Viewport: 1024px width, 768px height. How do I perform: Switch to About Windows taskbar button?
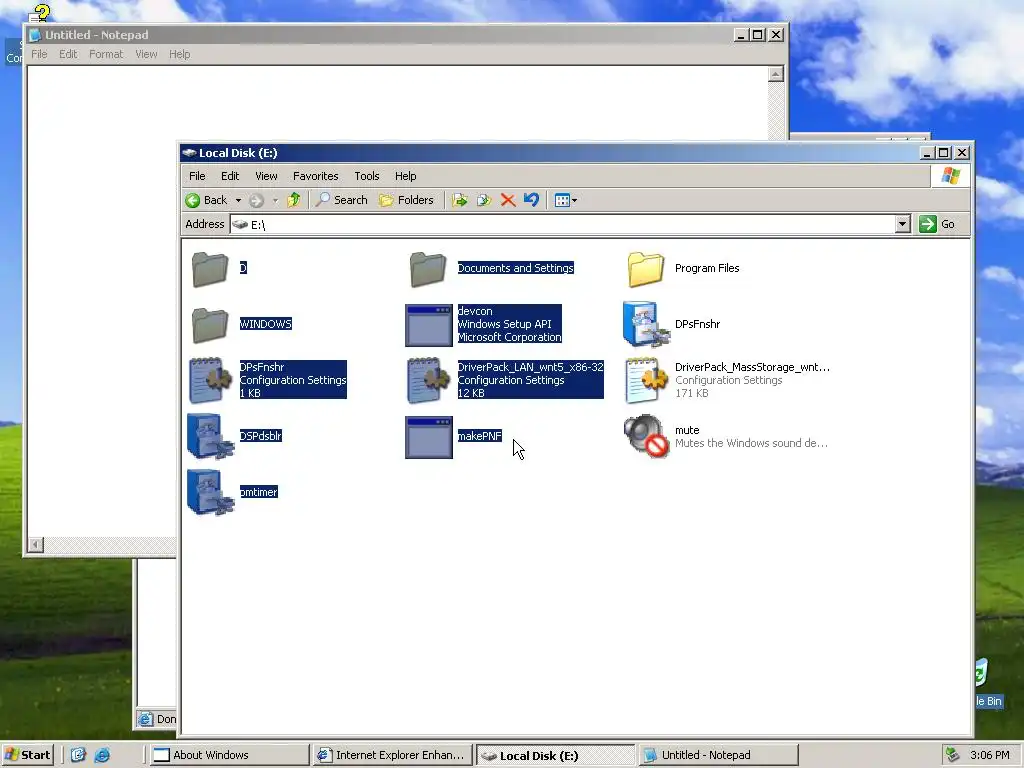(x=228, y=755)
